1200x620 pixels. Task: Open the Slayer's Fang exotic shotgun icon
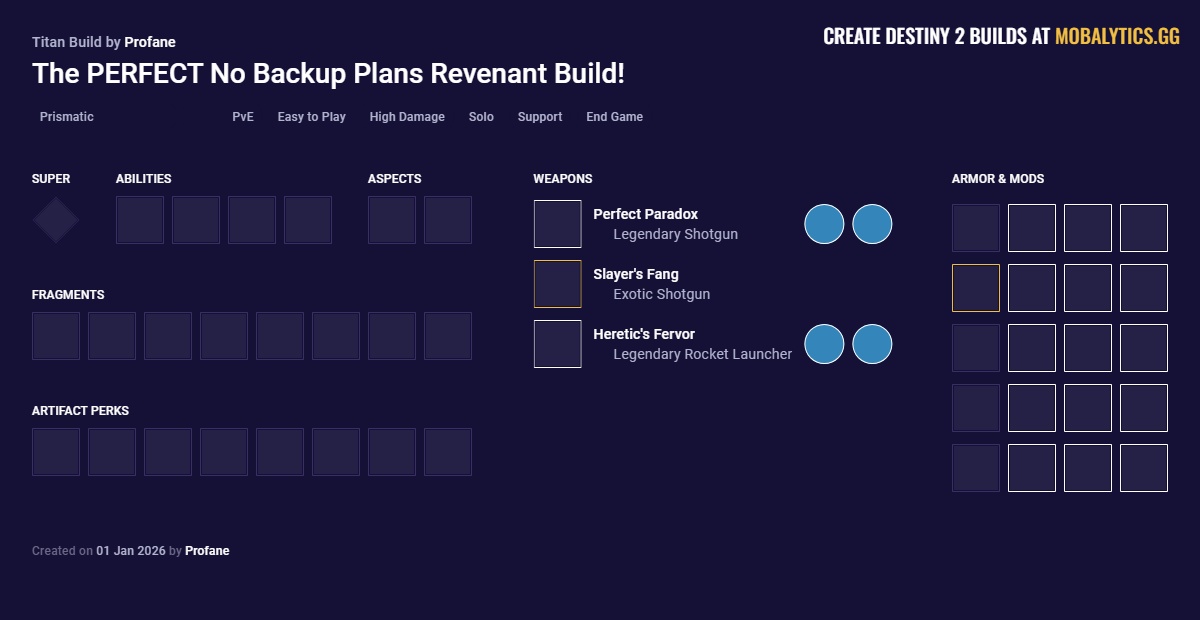(x=557, y=283)
